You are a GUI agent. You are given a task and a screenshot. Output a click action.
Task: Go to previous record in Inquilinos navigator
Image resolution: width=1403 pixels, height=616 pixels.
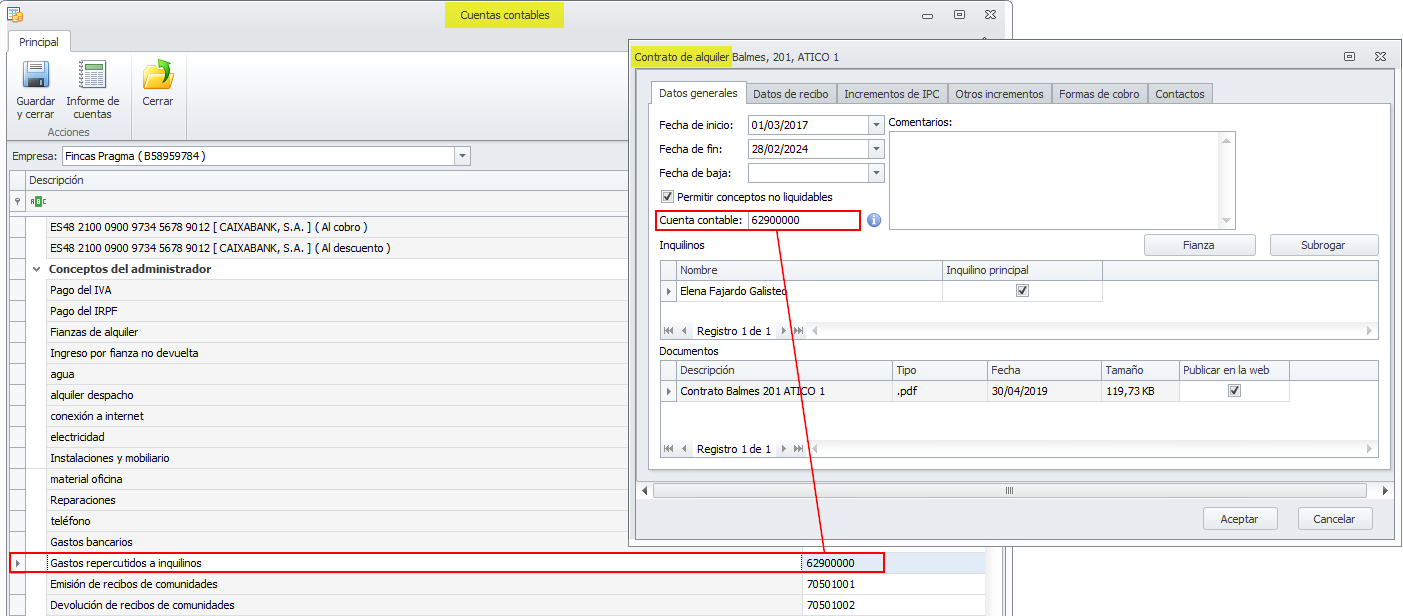pyautogui.click(x=684, y=330)
